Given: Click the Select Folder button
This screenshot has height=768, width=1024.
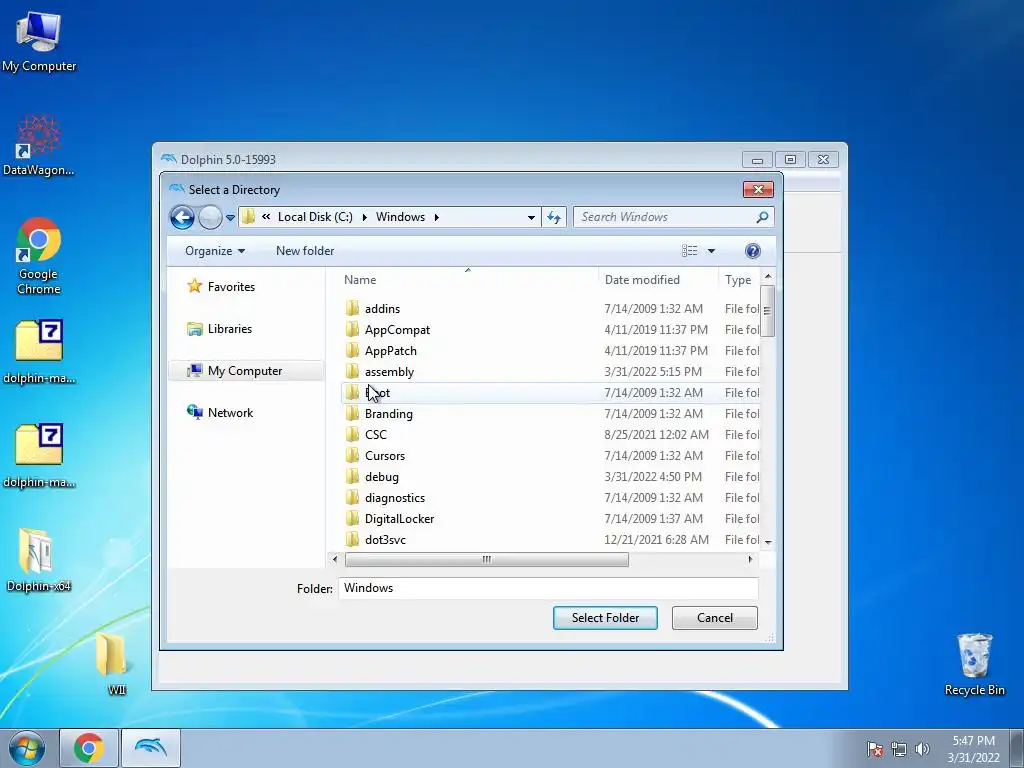Looking at the screenshot, I should (x=605, y=618).
